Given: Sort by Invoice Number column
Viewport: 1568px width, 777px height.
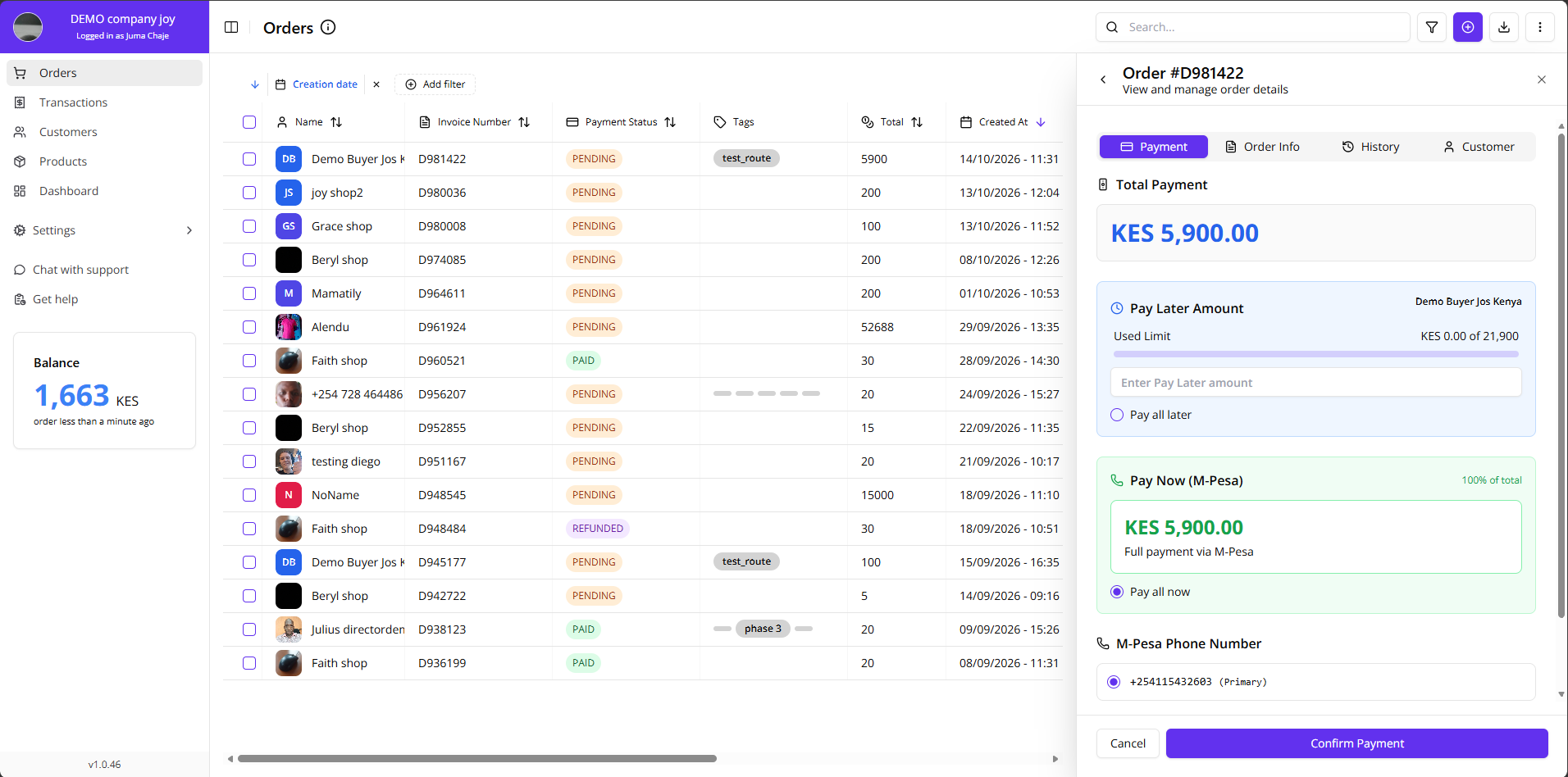Looking at the screenshot, I should coord(524,122).
